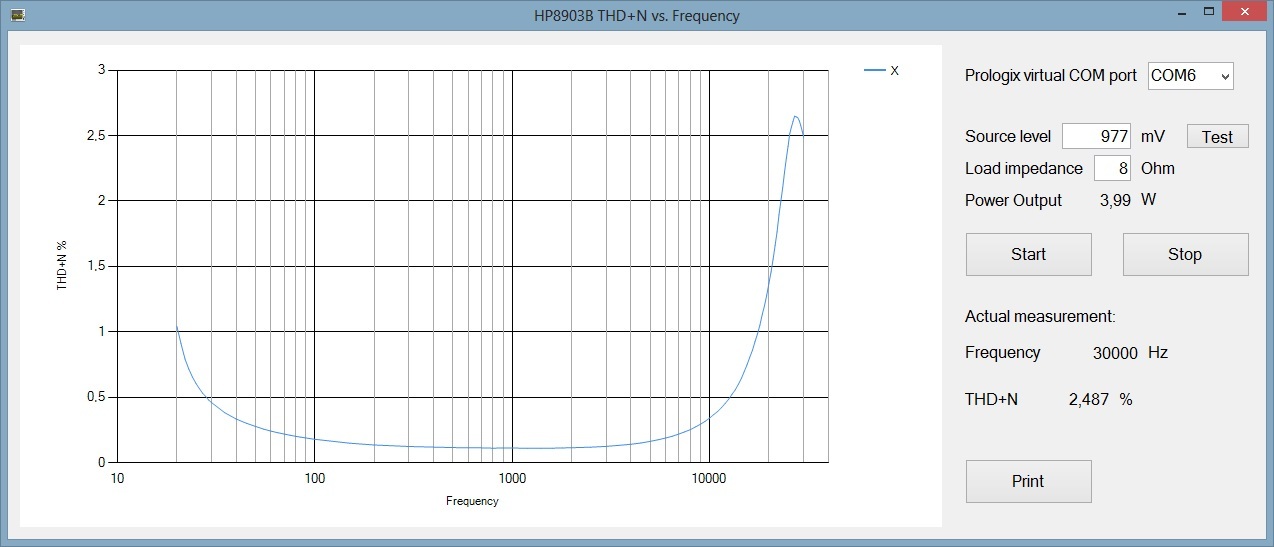Click the 10000 tick label on x-axis
This screenshot has height=547, width=1274.
(709, 477)
